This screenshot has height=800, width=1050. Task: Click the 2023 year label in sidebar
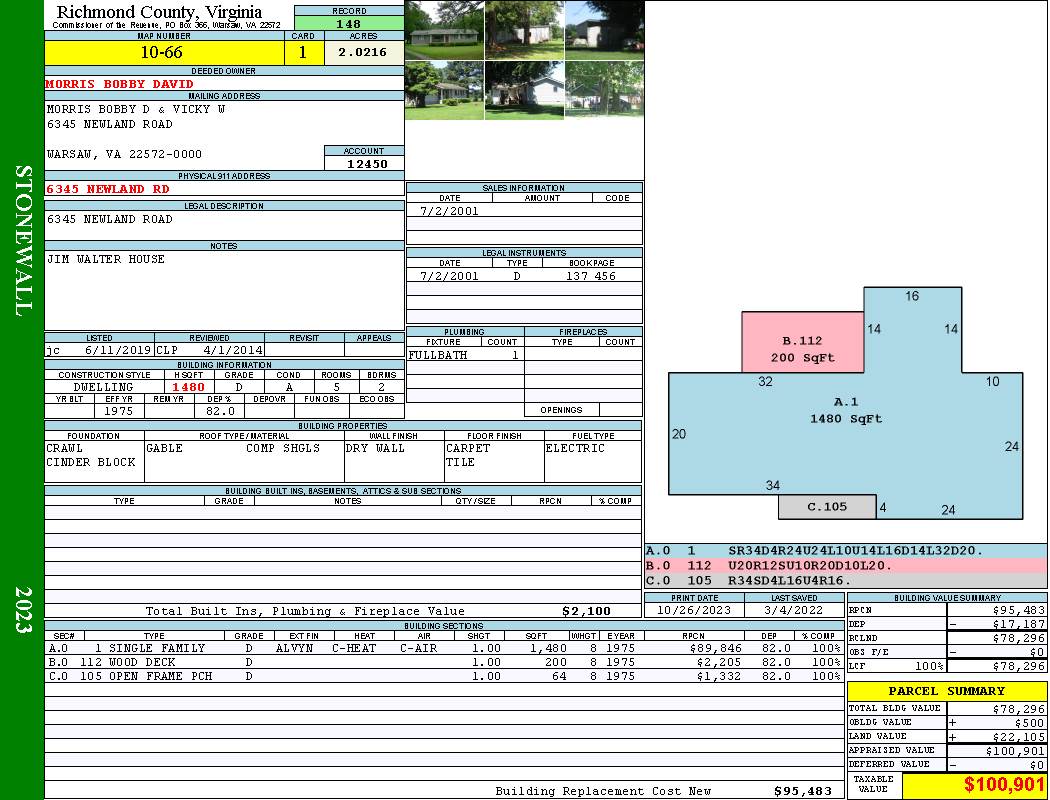coord(23,609)
